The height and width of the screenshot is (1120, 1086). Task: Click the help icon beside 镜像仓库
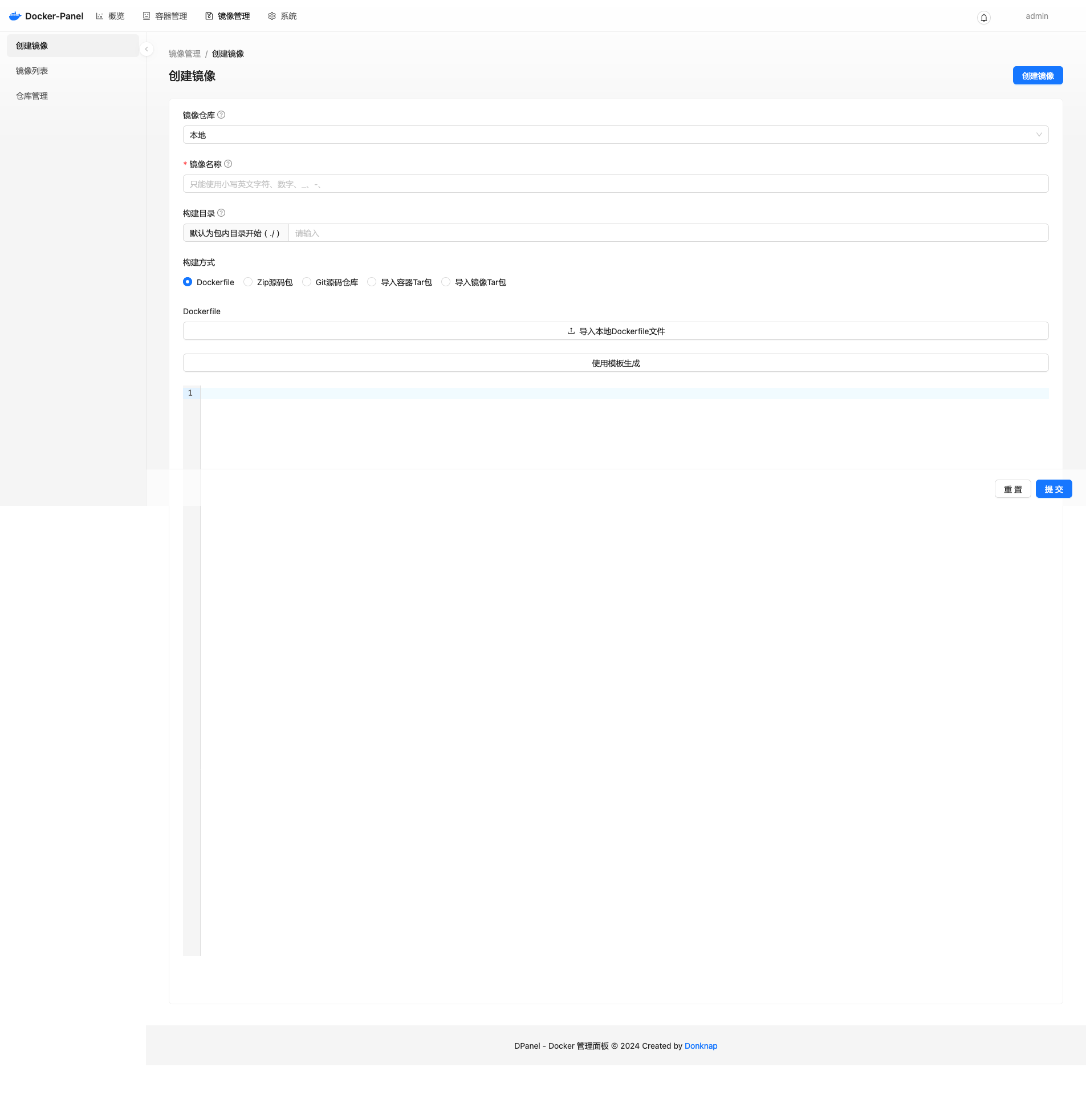[222, 114]
